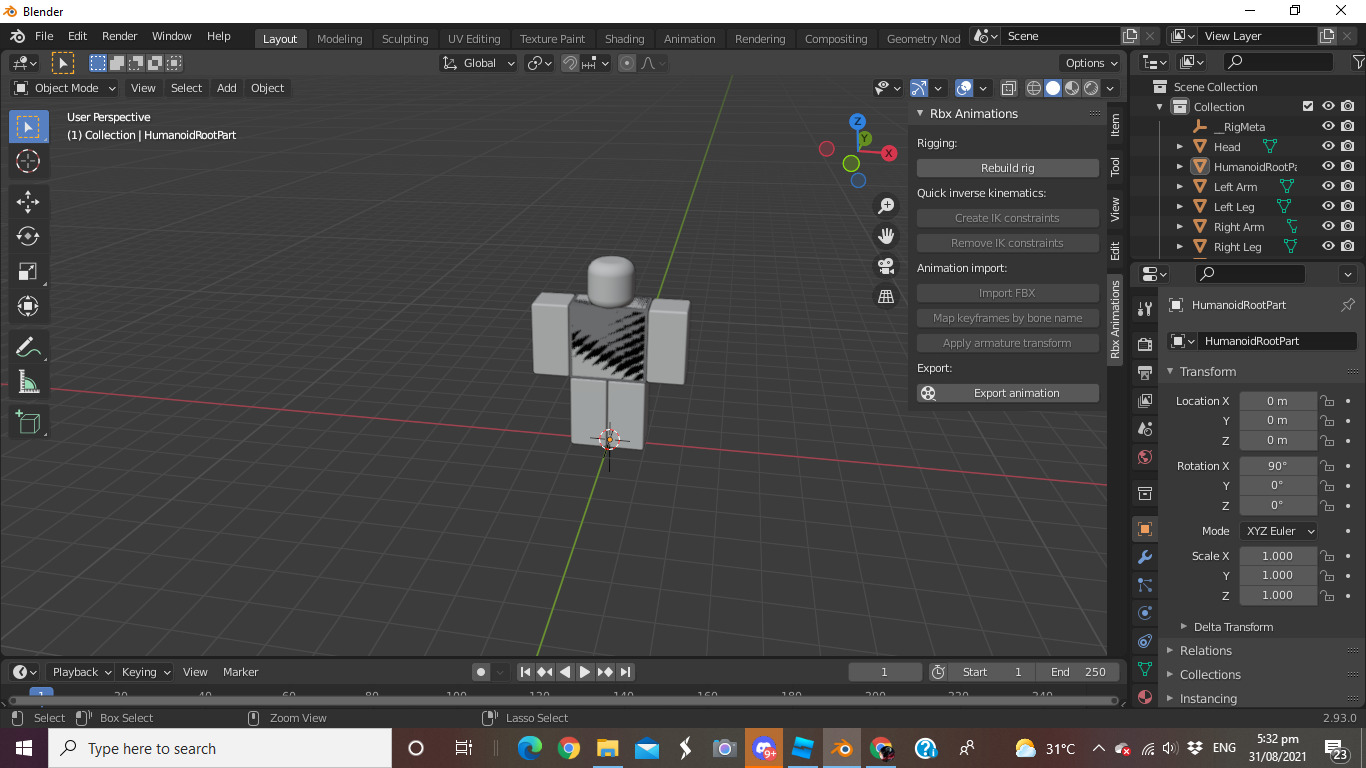Open World properties globe icon
The width and height of the screenshot is (1366, 768).
click(x=1145, y=457)
